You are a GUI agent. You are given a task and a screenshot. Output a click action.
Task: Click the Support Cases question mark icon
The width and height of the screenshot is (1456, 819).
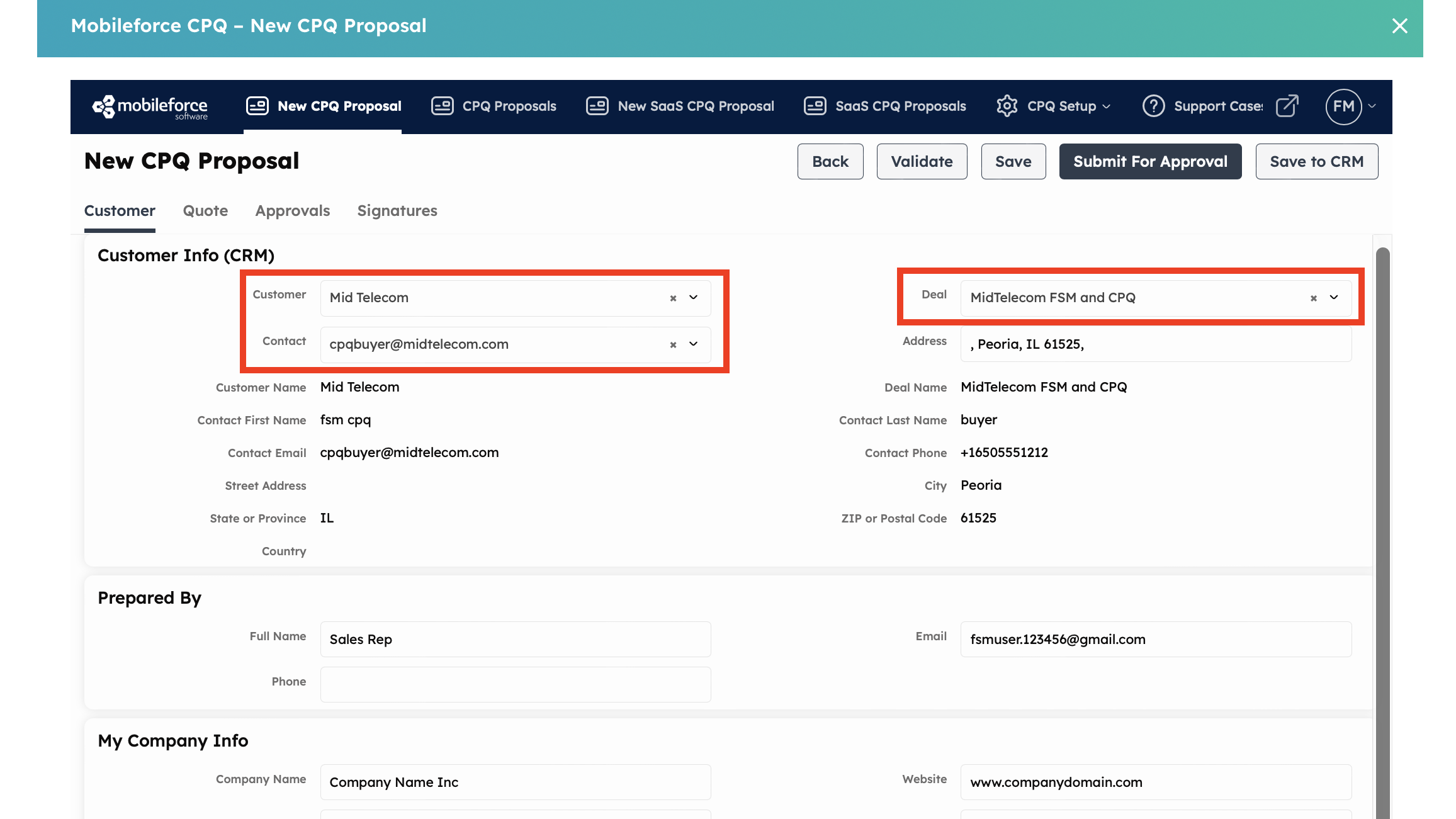pyautogui.click(x=1153, y=106)
